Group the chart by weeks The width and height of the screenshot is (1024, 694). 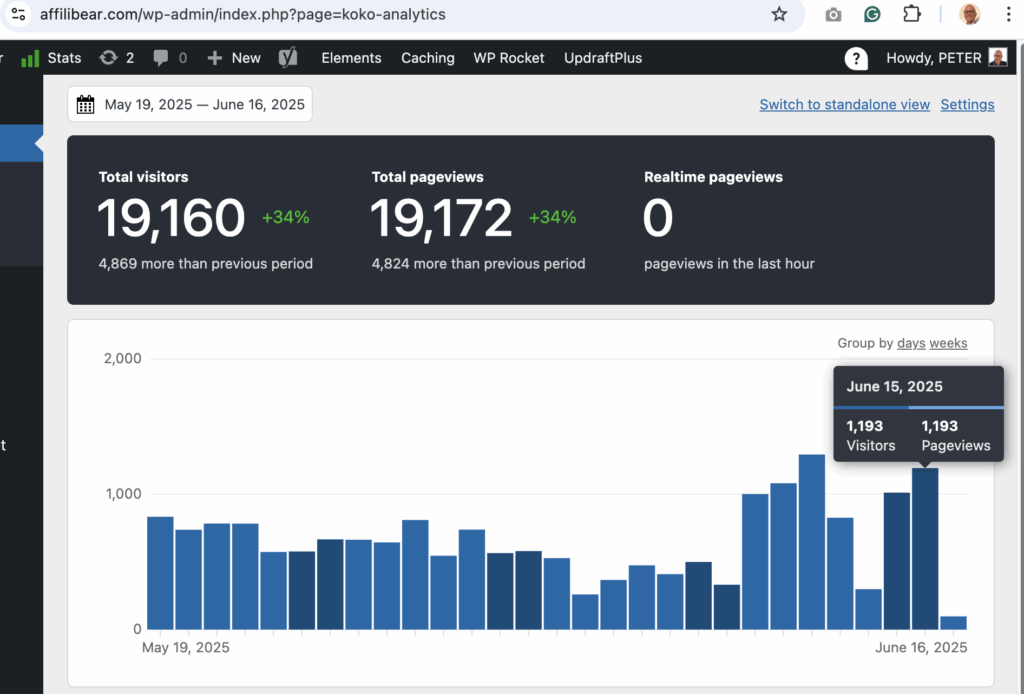point(948,343)
